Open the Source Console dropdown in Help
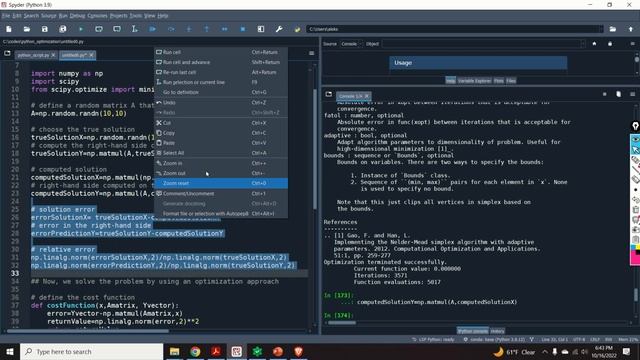640x360 pixels. click(x=351, y=44)
